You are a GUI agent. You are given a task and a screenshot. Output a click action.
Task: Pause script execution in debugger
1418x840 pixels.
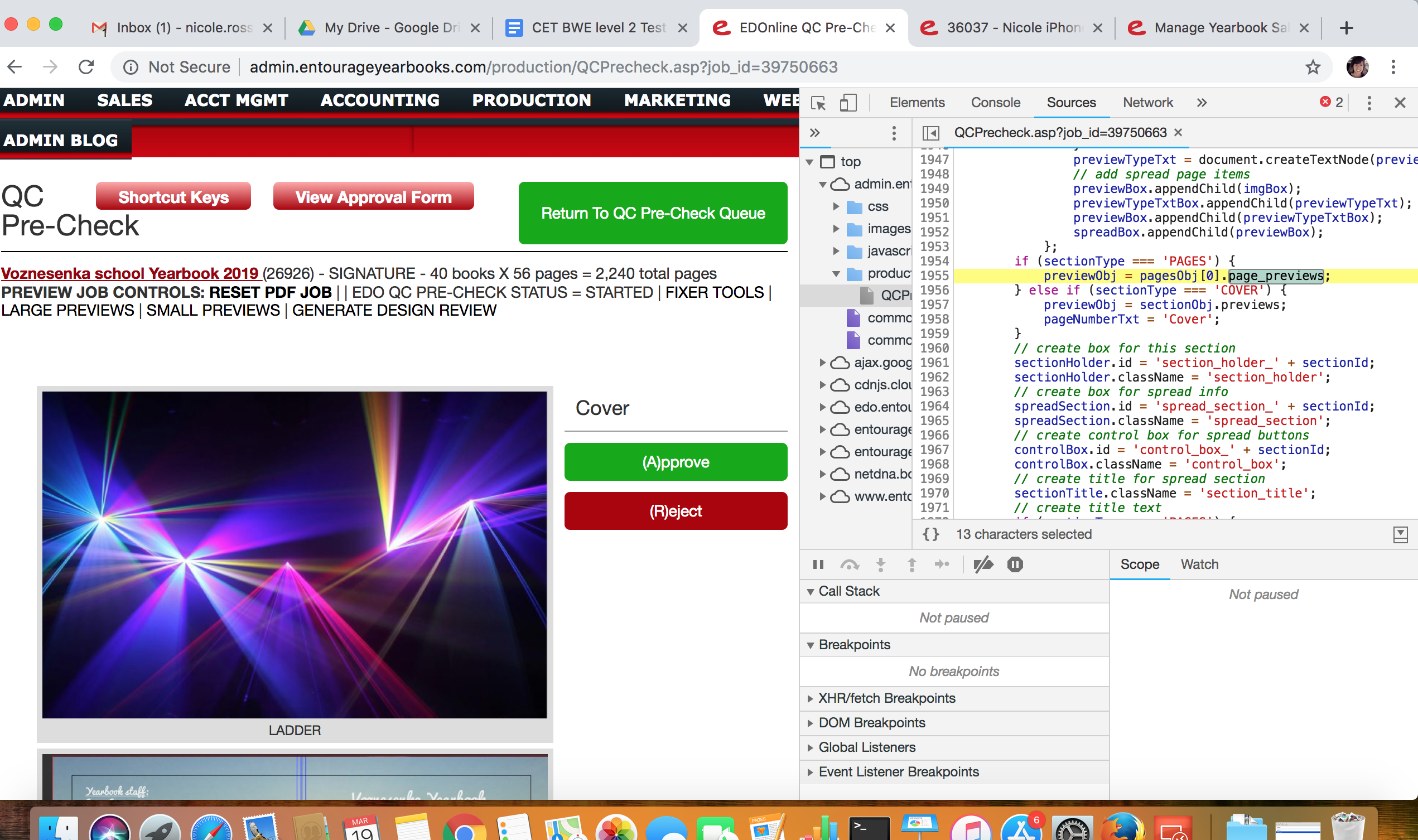pos(818,564)
